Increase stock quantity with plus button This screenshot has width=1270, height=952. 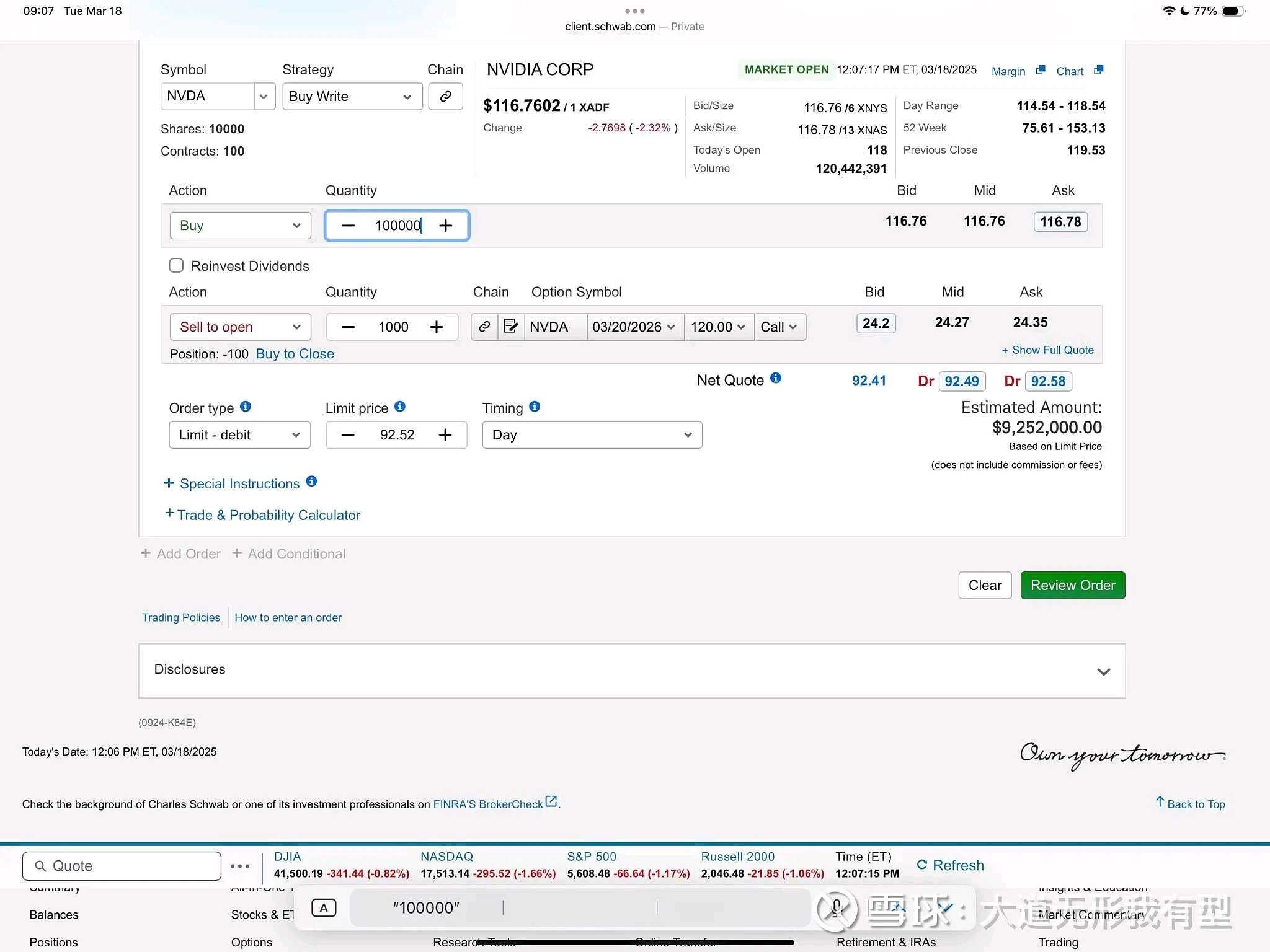pos(445,226)
